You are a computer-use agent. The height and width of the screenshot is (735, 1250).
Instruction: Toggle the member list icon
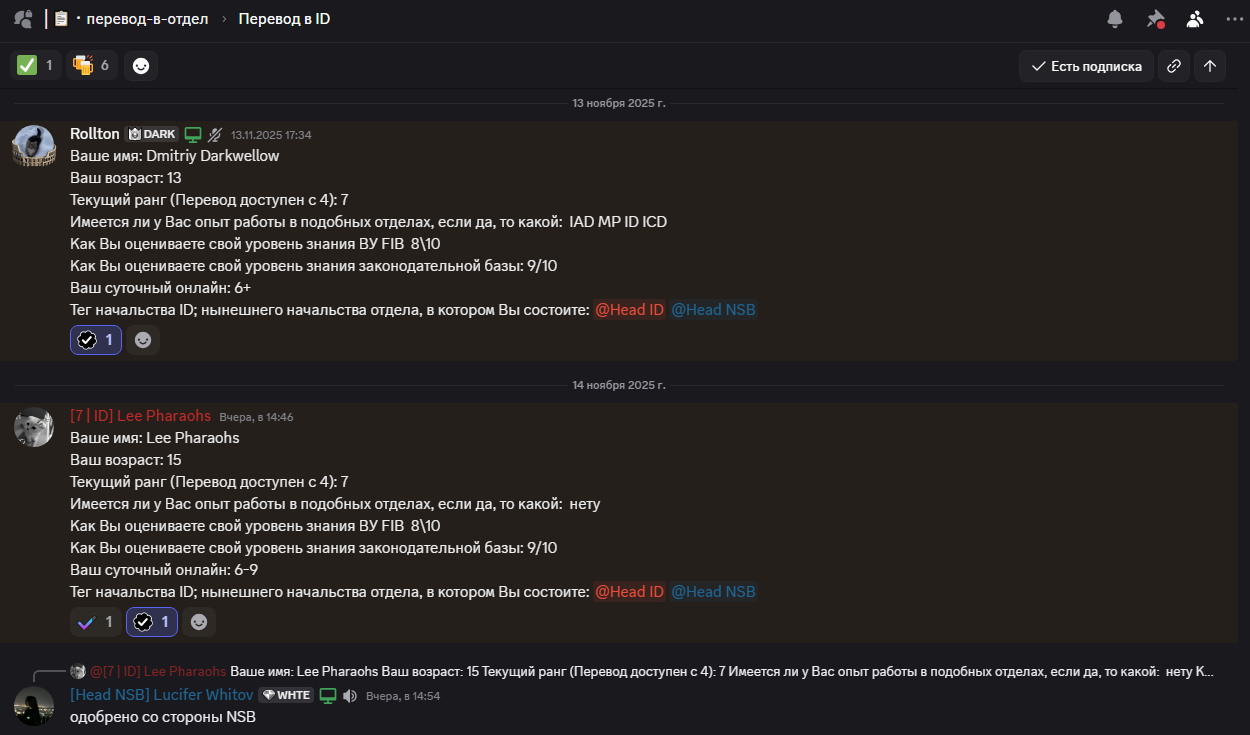coord(1195,19)
